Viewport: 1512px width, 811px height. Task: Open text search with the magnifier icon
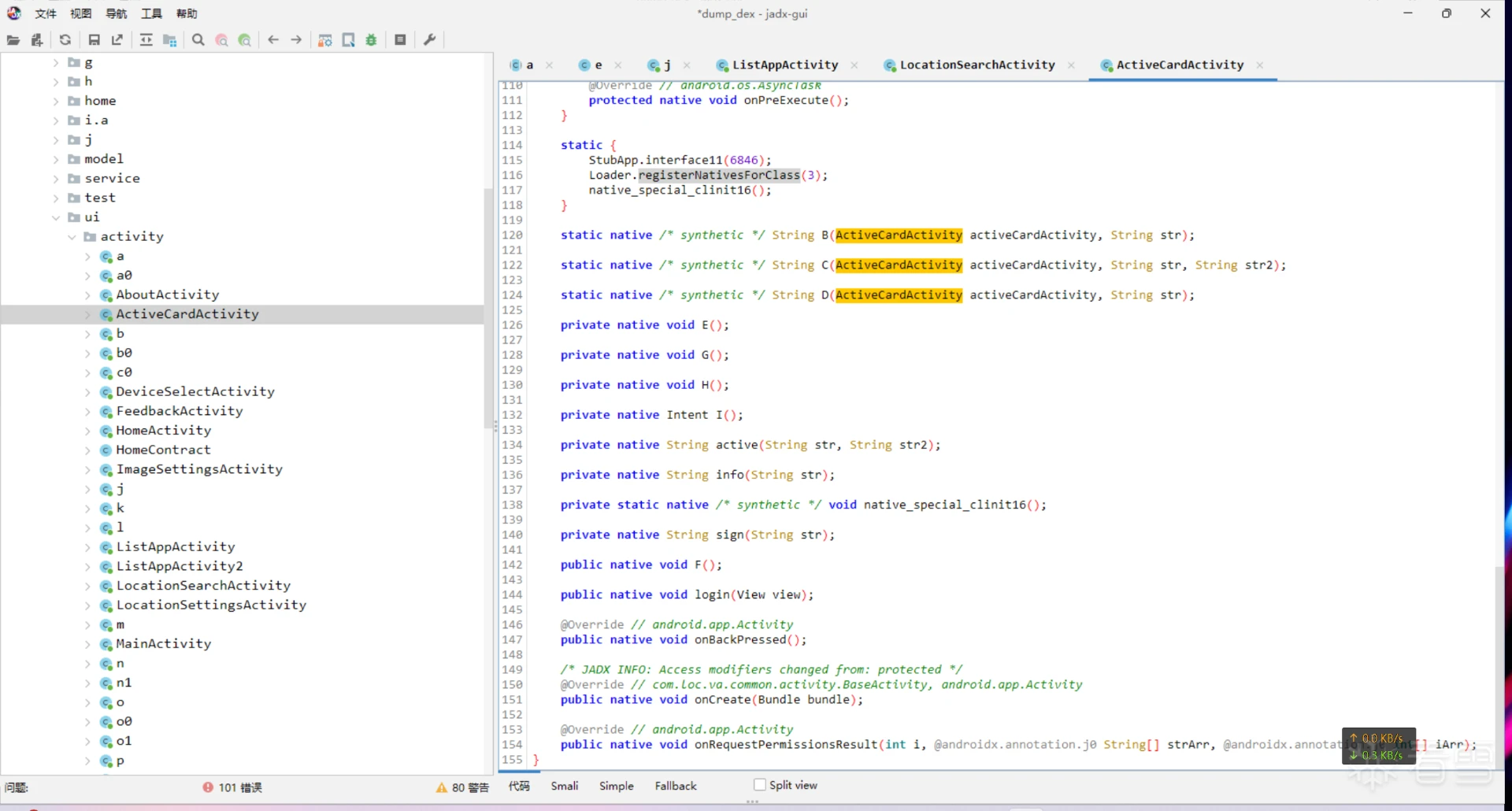pos(198,40)
